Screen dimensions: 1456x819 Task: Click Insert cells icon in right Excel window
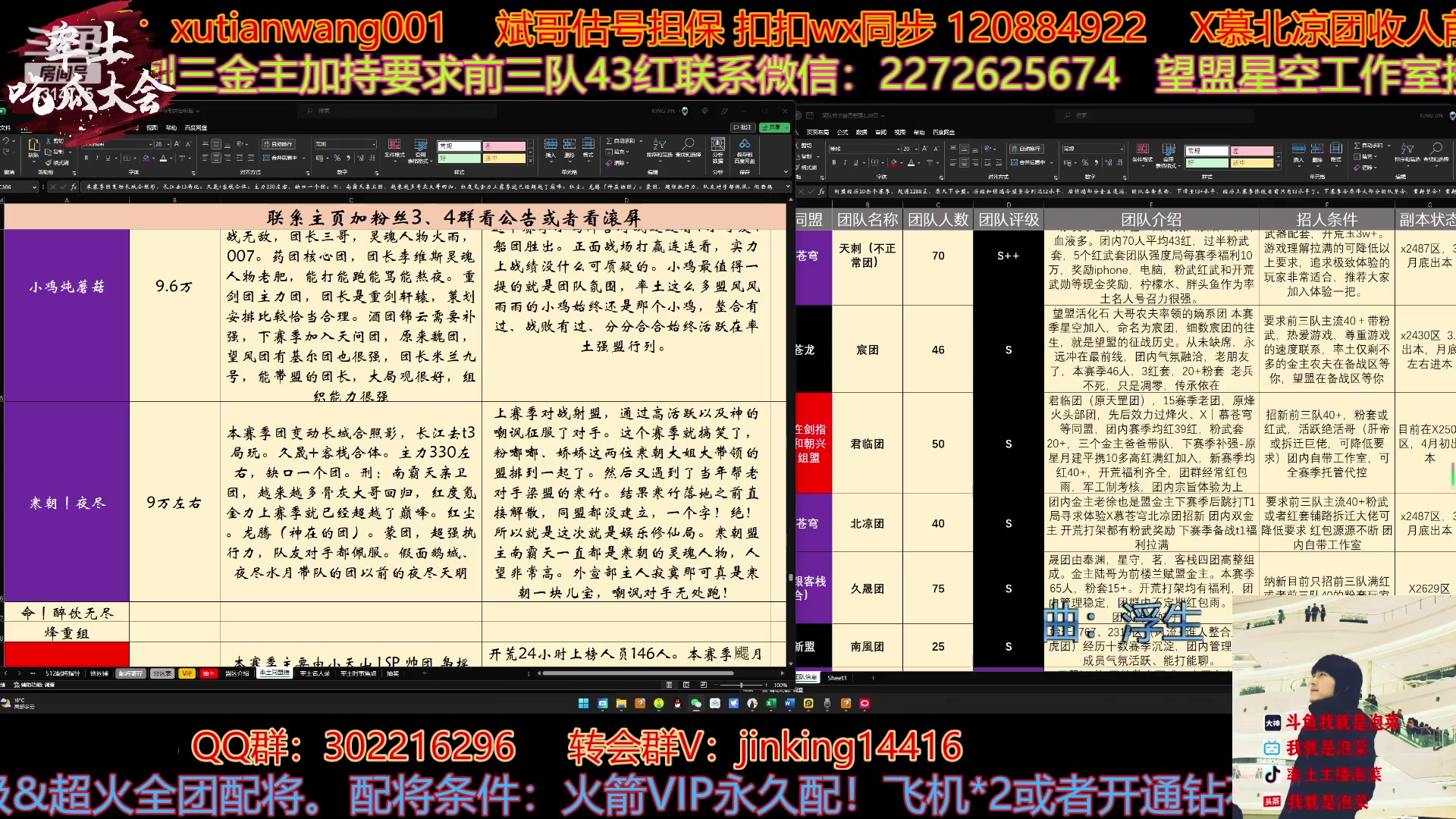(x=1298, y=149)
